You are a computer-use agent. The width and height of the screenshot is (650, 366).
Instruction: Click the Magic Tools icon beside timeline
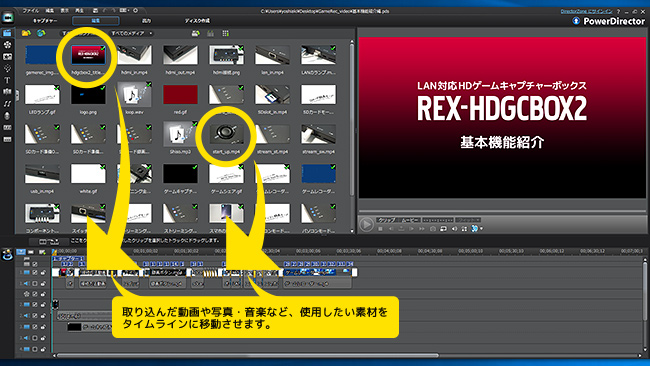point(7,255)
